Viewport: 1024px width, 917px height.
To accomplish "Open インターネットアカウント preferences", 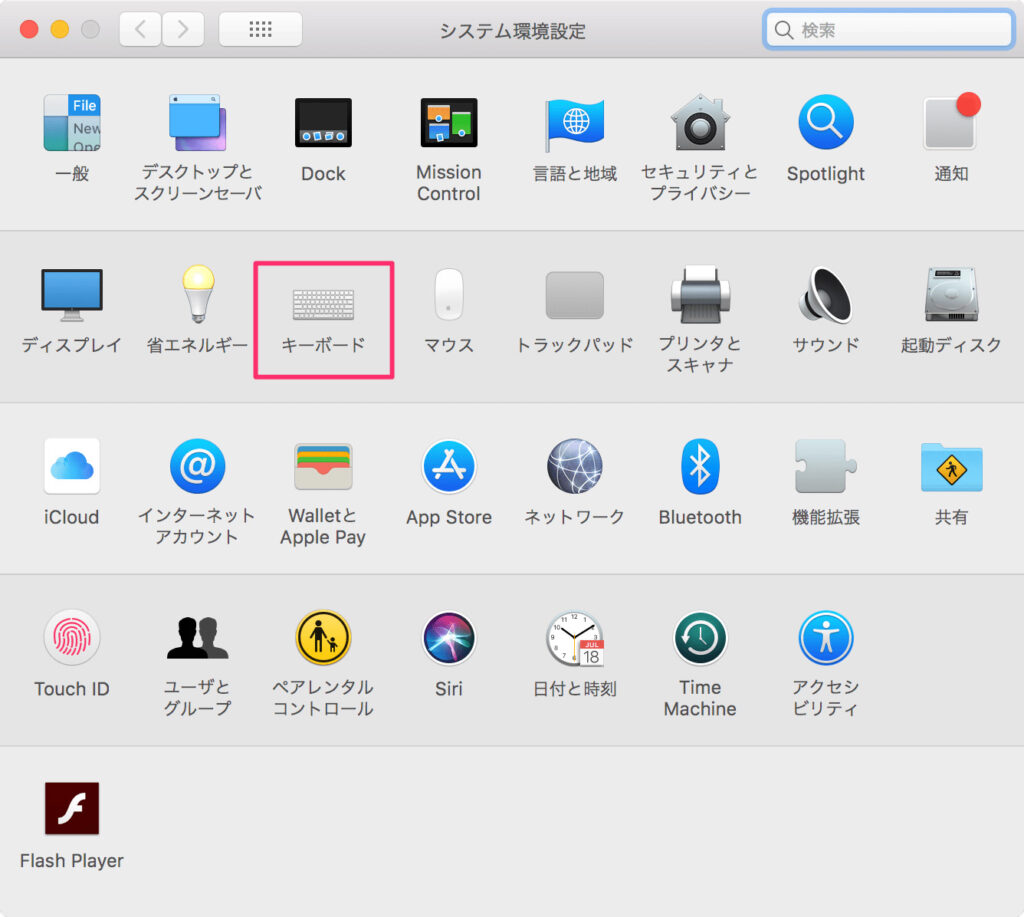I will tap(197, 466).
